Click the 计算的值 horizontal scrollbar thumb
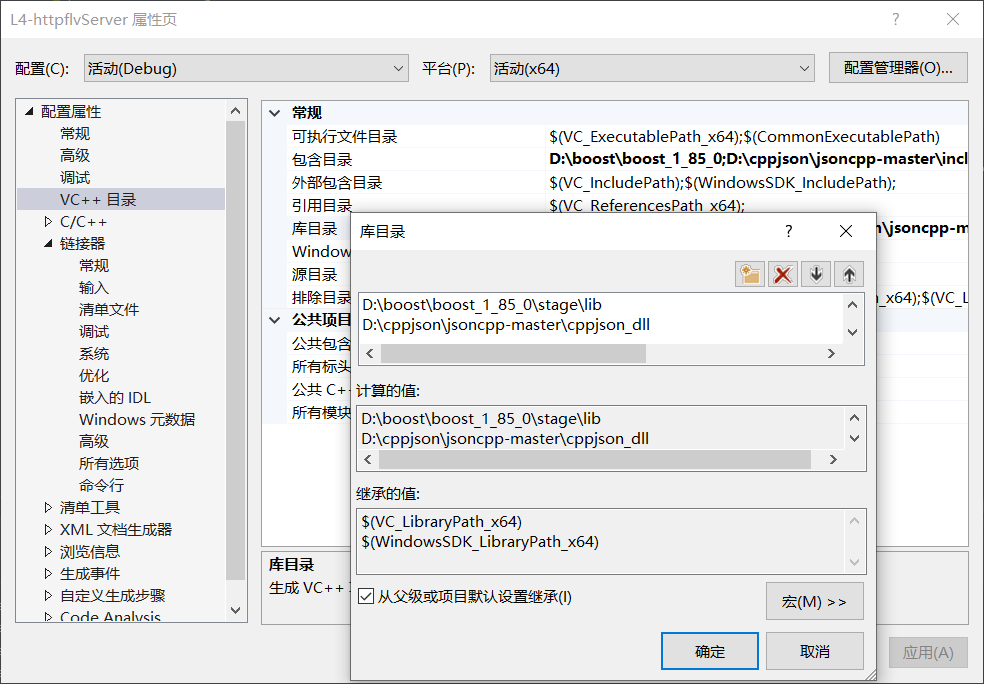This screenshot has height=684, width=984. [595, 459]
